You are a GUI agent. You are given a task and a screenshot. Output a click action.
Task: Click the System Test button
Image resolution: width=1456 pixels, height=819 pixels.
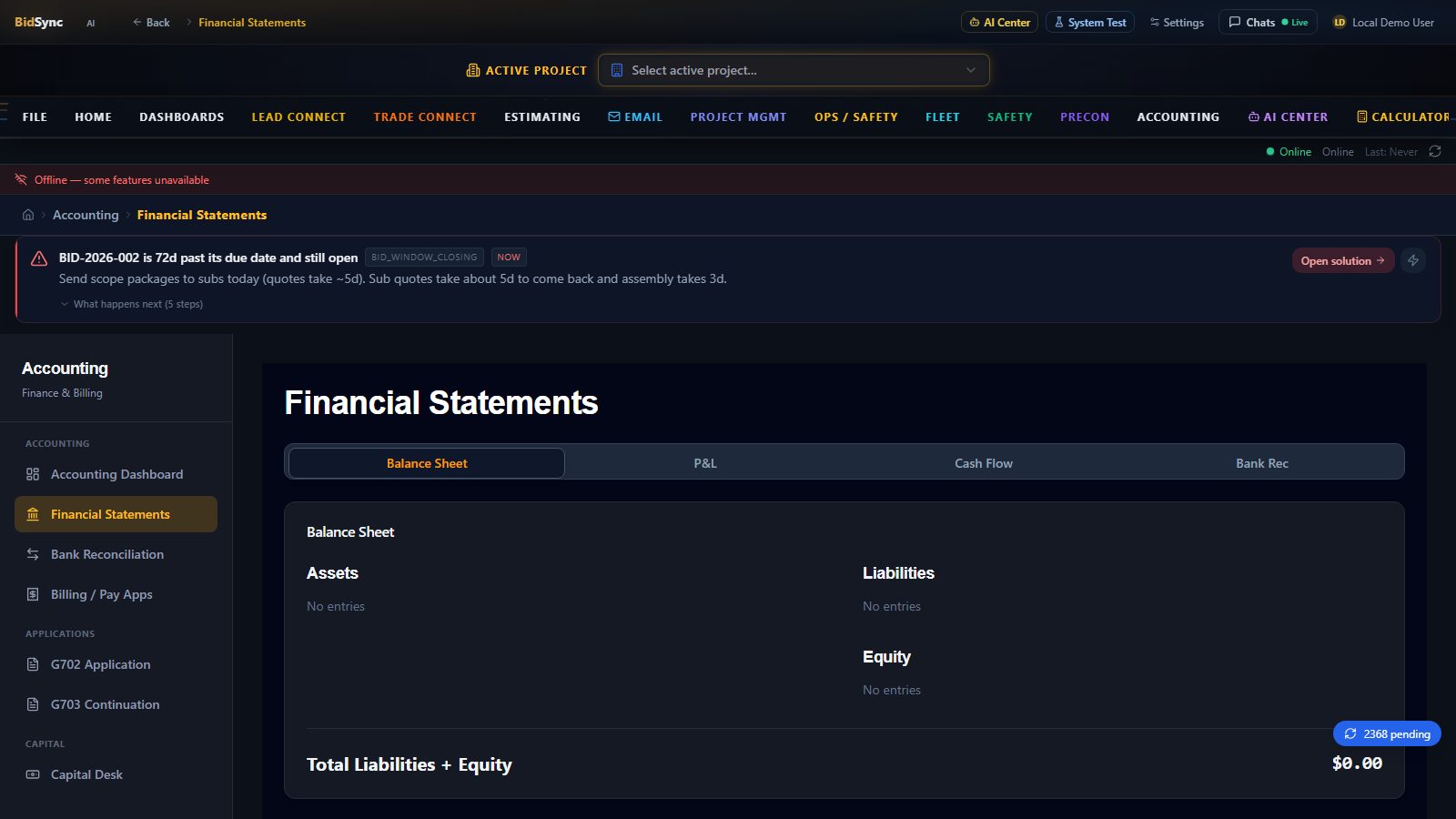(1090, 22)
